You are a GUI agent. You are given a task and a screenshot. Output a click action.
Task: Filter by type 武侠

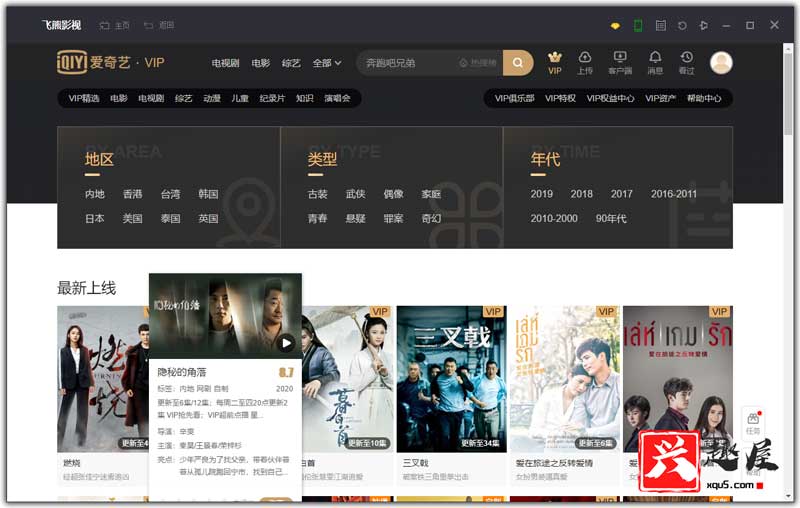356,194
